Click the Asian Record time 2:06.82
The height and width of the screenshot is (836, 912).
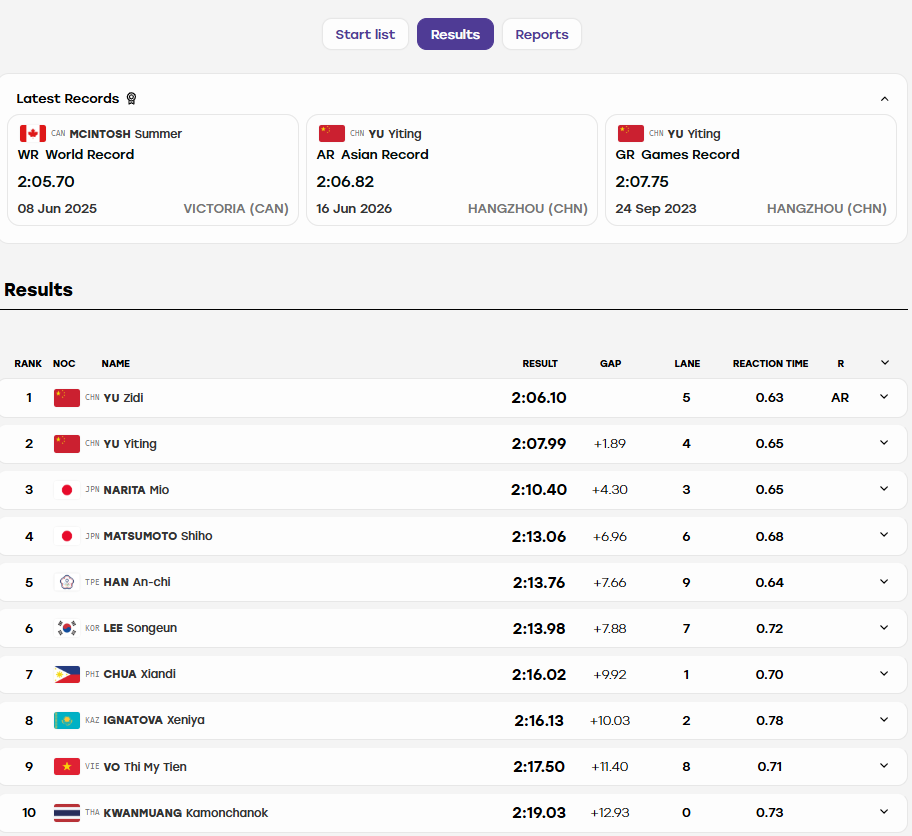345,182
